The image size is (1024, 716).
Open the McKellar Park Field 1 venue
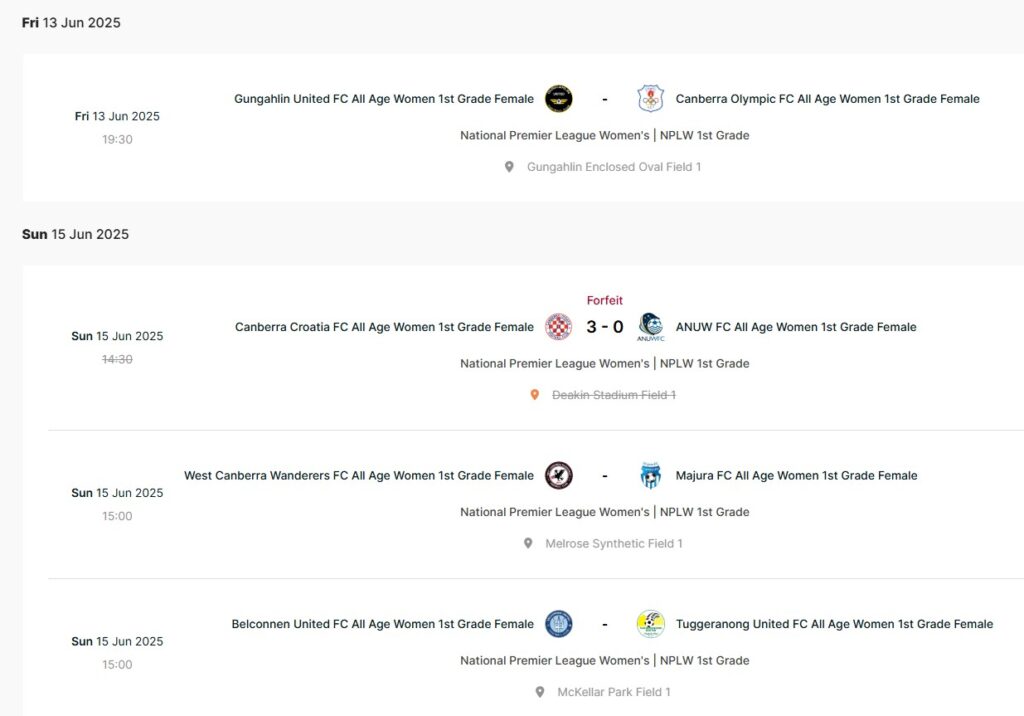612,692
